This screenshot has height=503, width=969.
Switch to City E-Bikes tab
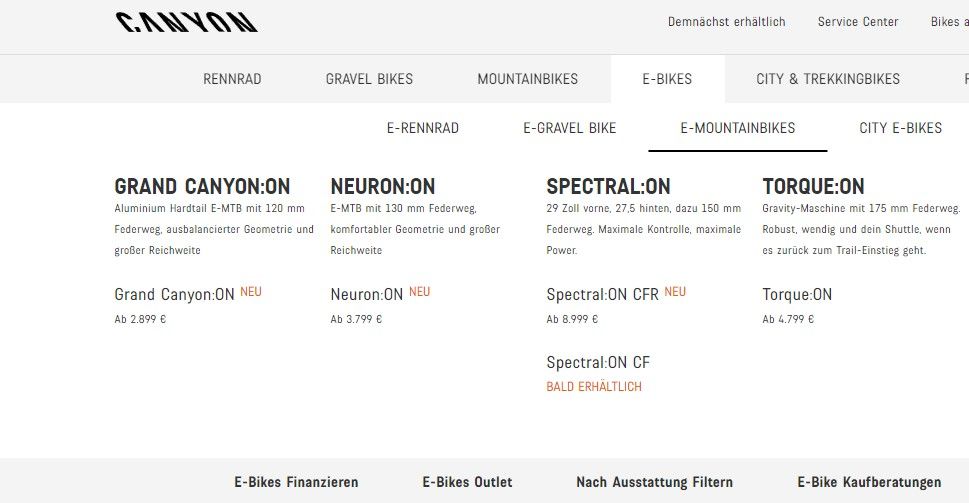click(x=900, y=128)
